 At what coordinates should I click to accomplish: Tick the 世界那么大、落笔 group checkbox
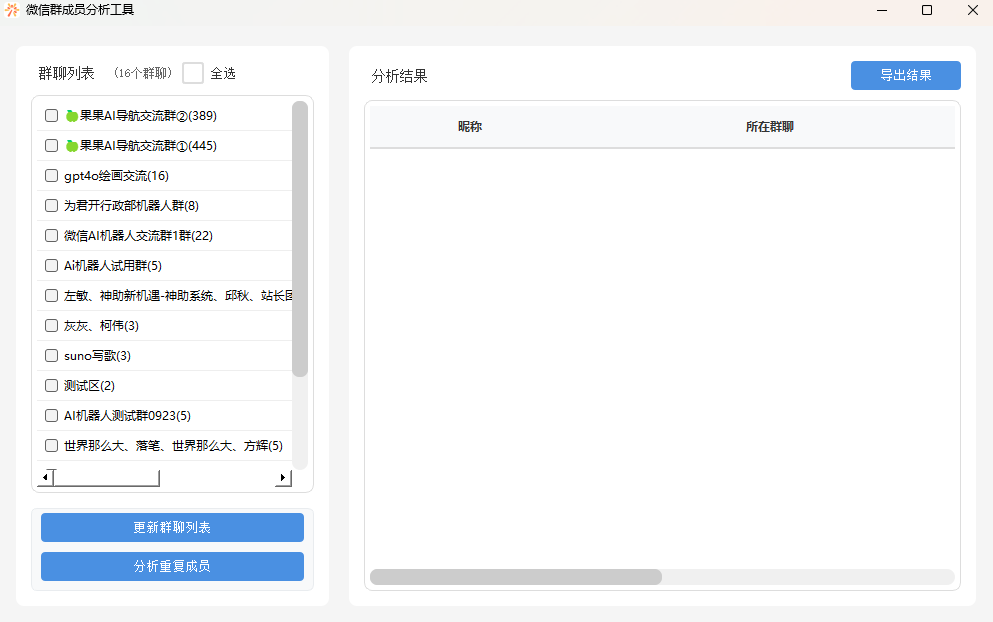pyautogui.click(x=51, y=445)
